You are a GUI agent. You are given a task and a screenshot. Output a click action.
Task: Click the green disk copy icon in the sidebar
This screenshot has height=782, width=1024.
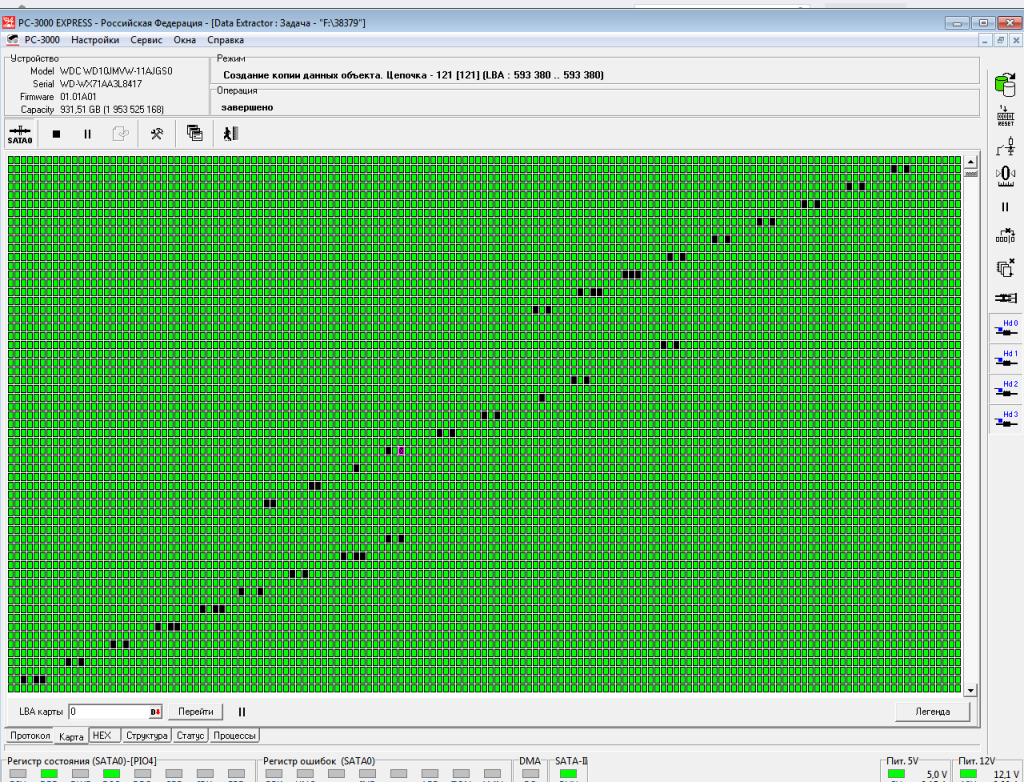[1005, 85]
